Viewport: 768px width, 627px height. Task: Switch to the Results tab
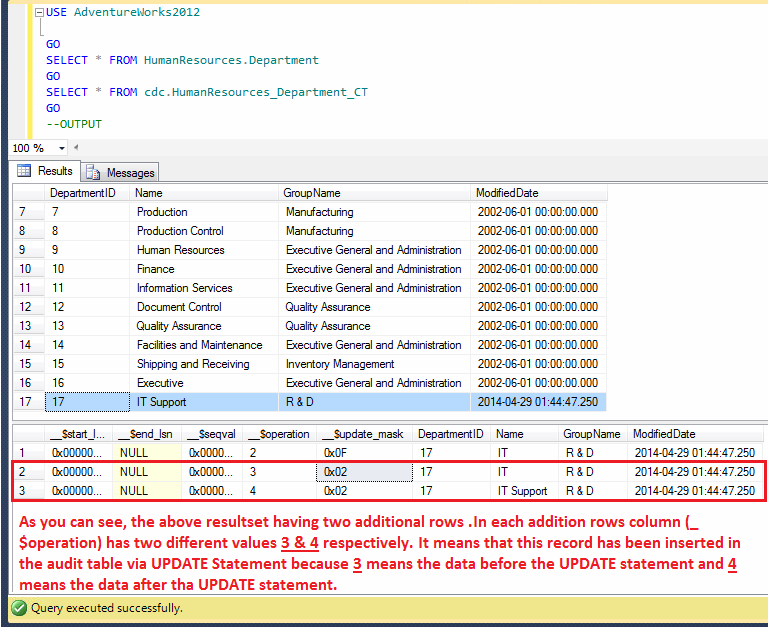(x=45, y=171)
